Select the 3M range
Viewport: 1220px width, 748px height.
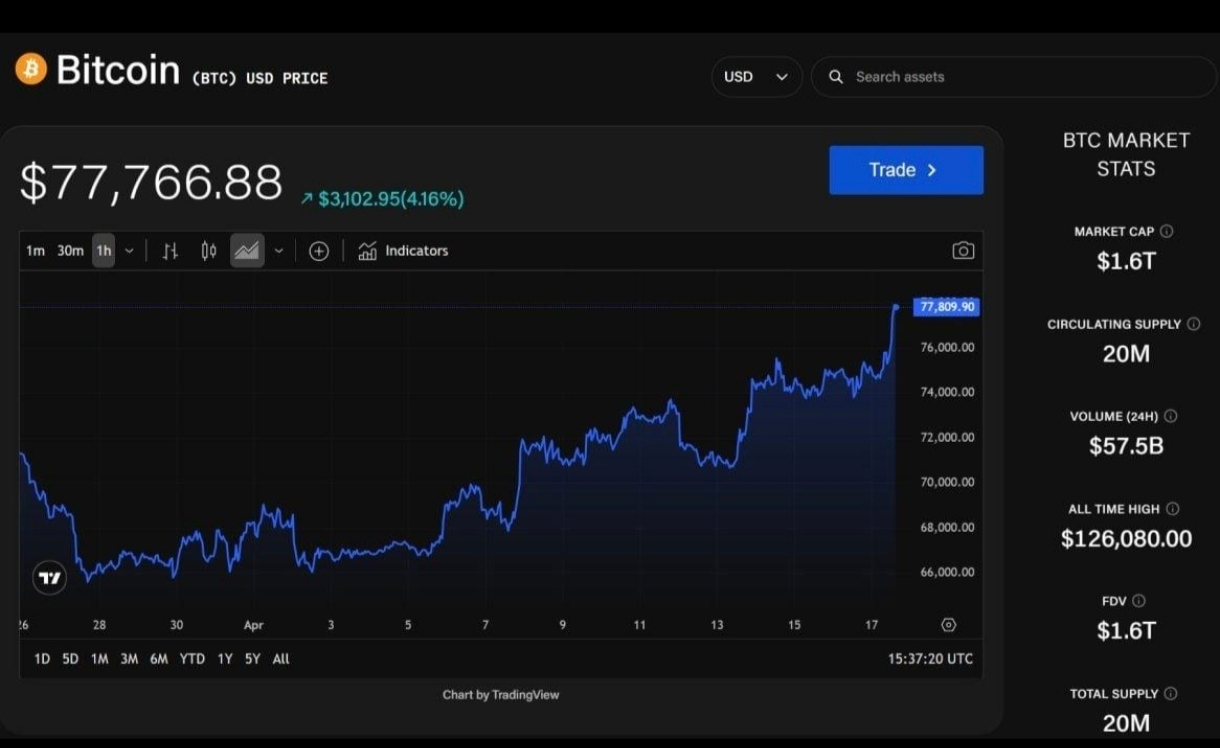point(129,659)
